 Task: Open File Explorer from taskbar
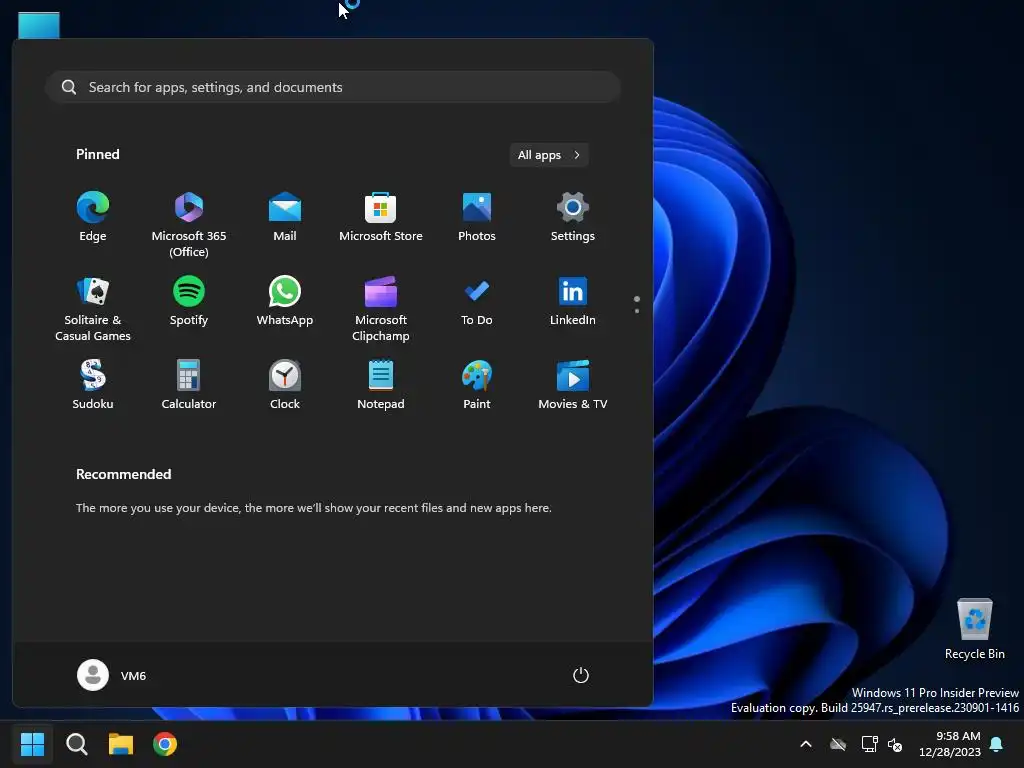pos(121,744)
